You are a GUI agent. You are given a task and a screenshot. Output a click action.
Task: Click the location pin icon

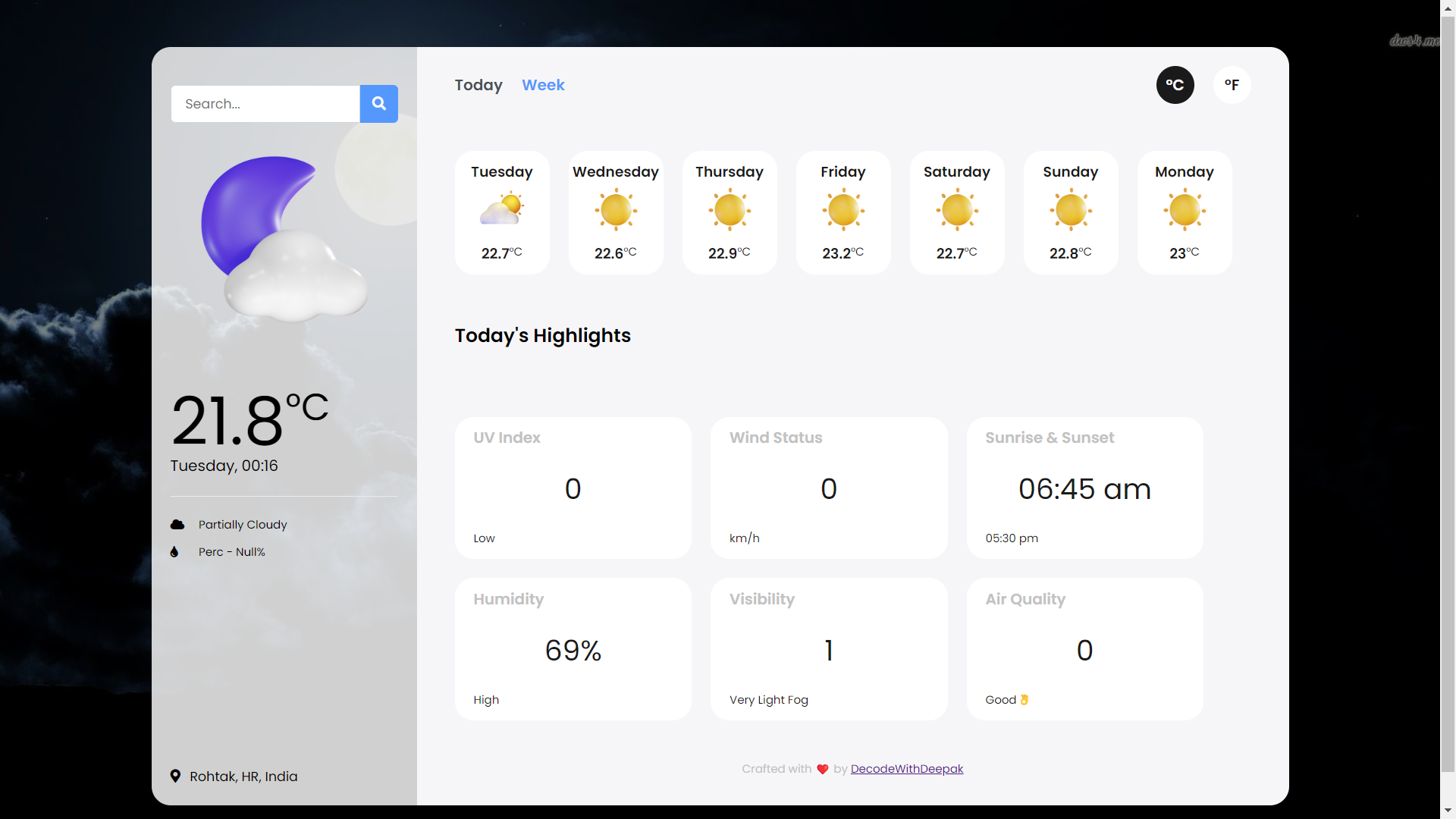click(x=175, y=776)
